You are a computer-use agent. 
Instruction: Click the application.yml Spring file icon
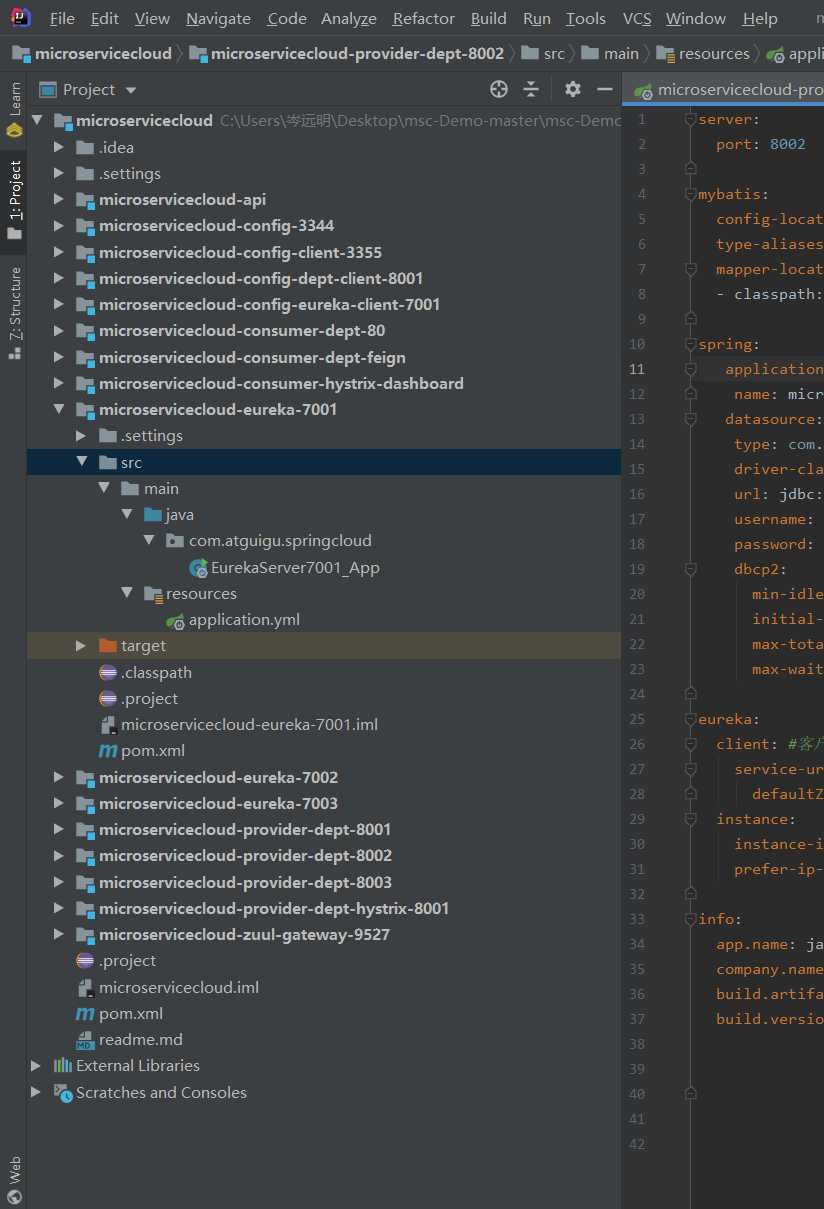click(176, 620)
